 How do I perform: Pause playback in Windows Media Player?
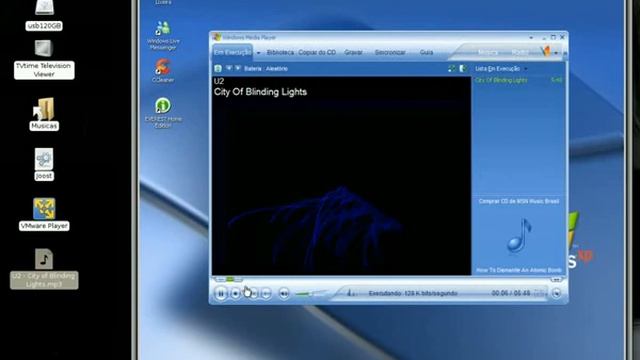tap(221, 293)
